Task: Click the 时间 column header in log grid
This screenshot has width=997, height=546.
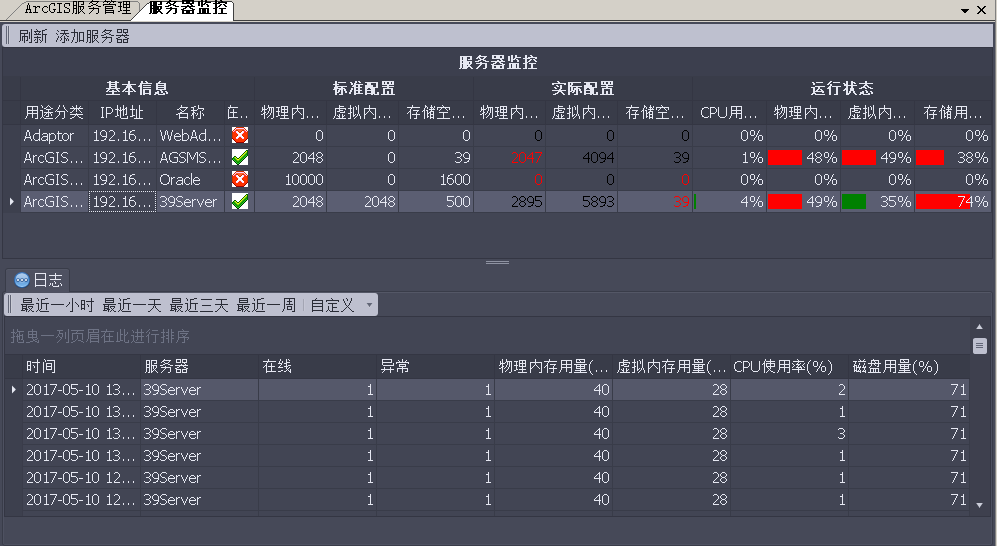Action: pyautogui.click(x=81, y=366)
